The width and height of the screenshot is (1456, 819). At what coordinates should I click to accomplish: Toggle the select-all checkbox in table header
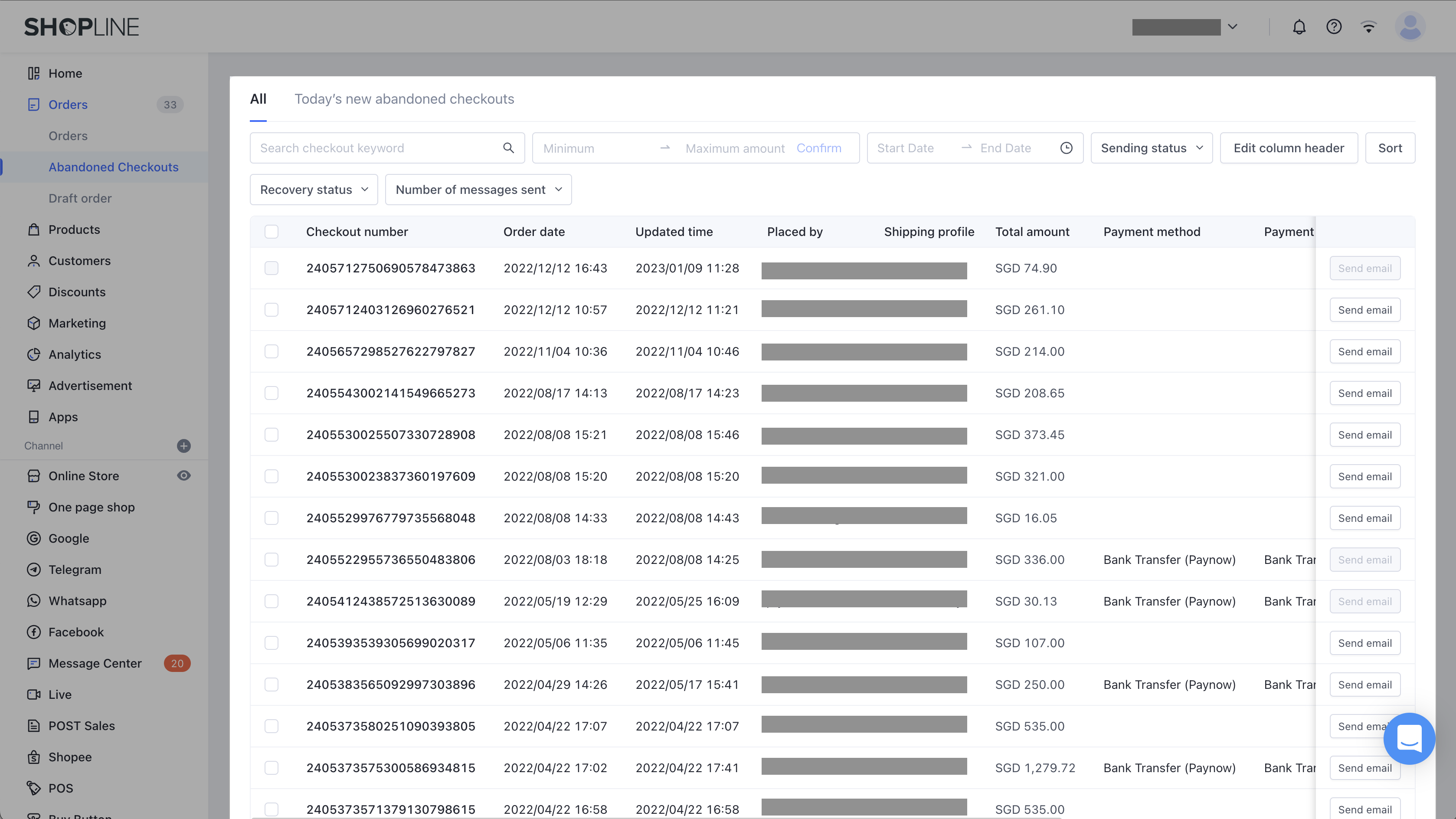tap(272, 232)
